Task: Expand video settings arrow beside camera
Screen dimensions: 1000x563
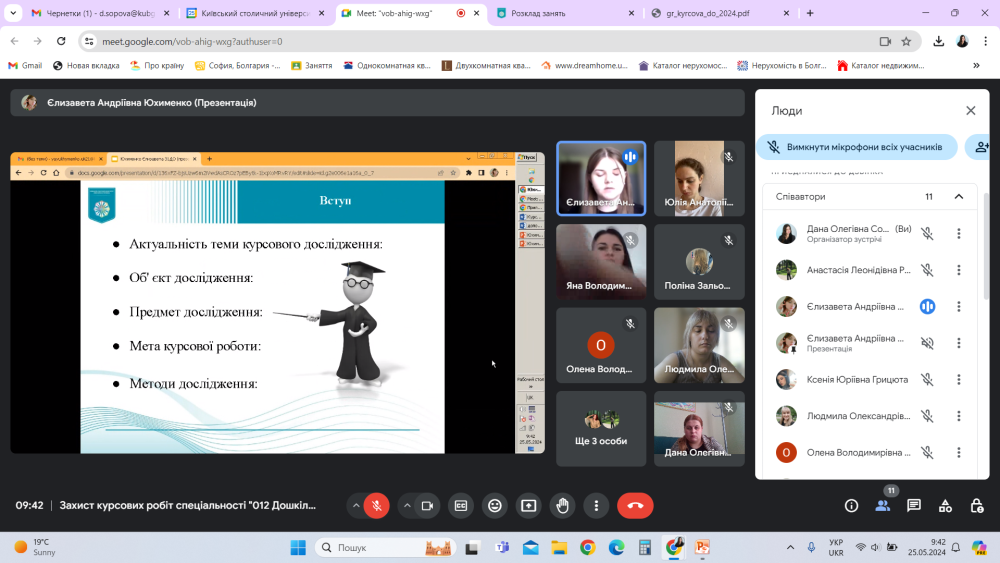Action: (406, 506)
